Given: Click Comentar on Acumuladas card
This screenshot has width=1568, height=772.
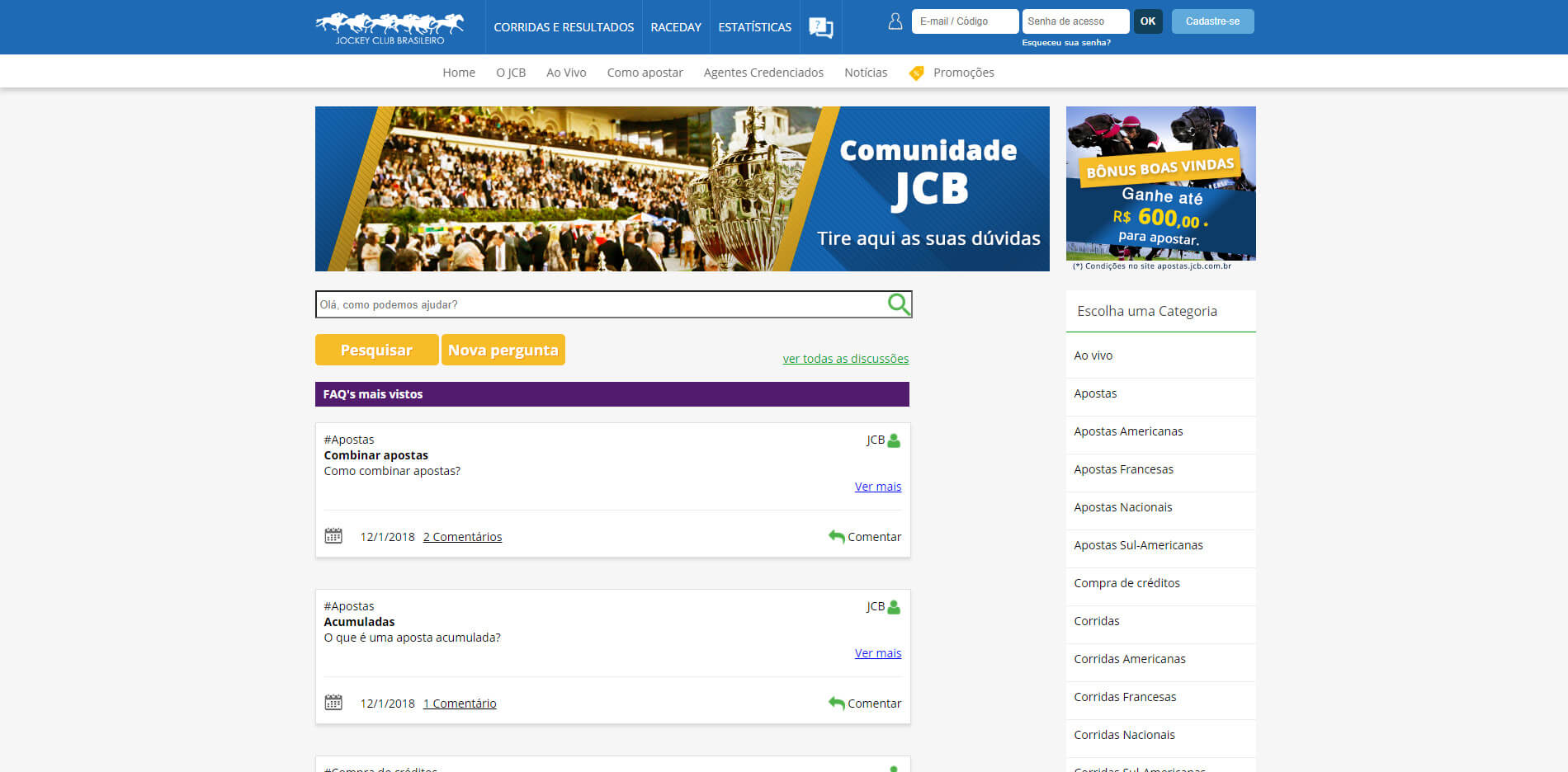Looking at the screenshot, I should pyautogui.click(x=874, y=704).
